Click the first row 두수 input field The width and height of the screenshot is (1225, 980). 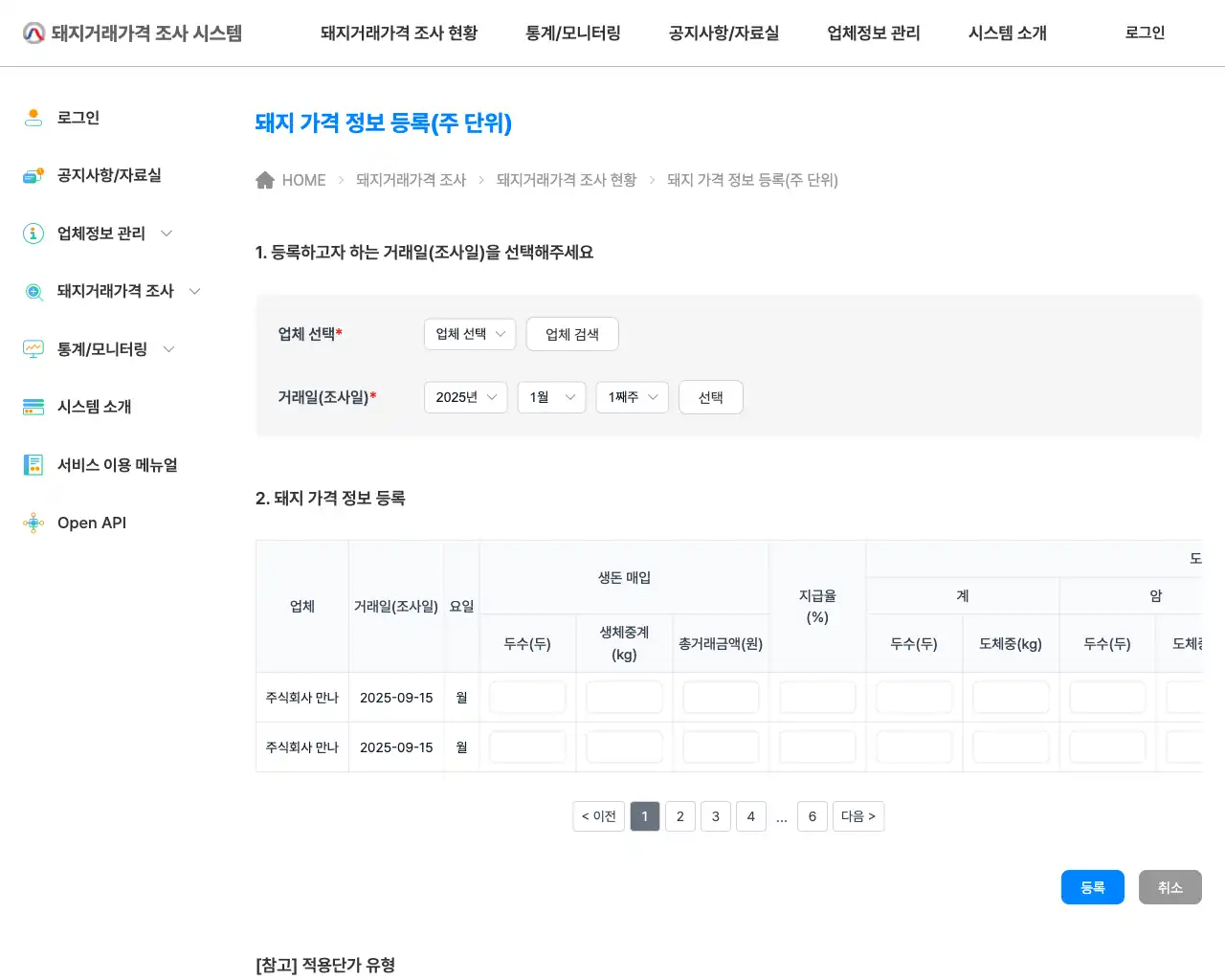coord(527,697)
